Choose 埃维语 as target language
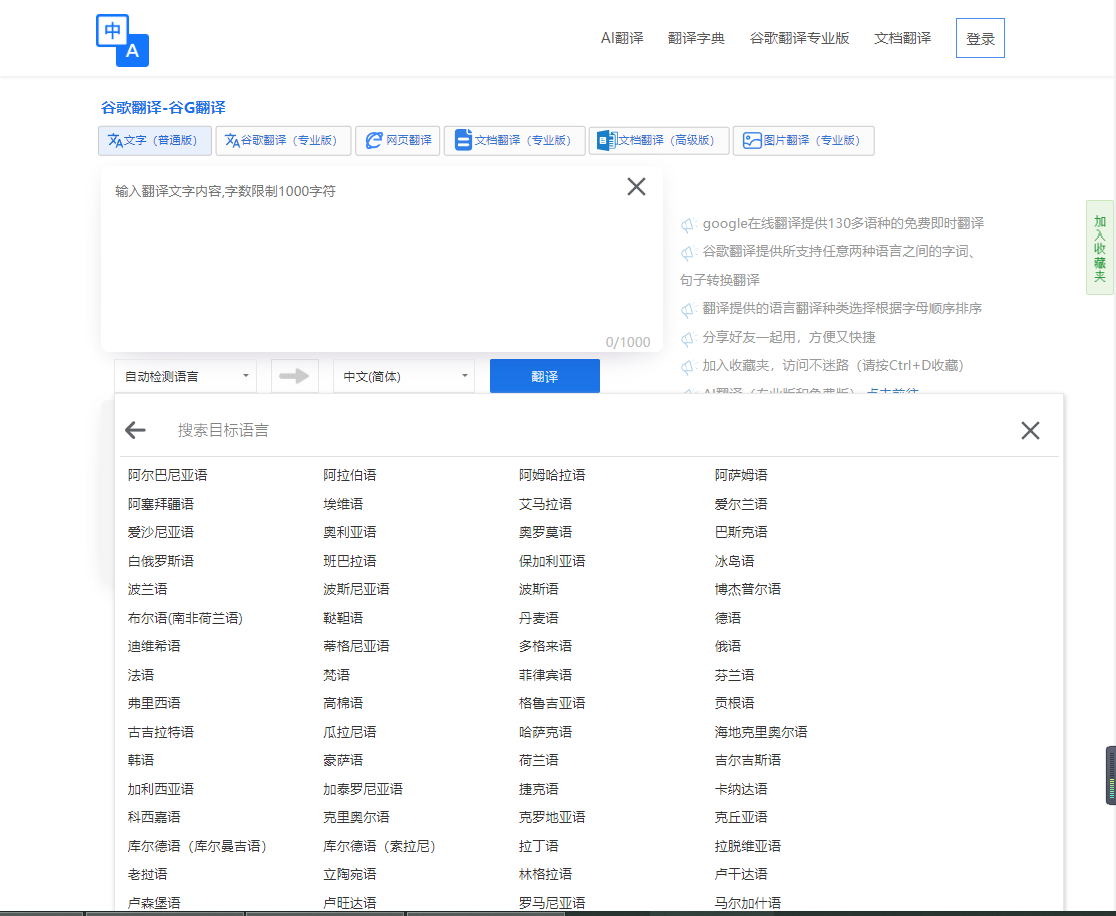 point(343,504)
